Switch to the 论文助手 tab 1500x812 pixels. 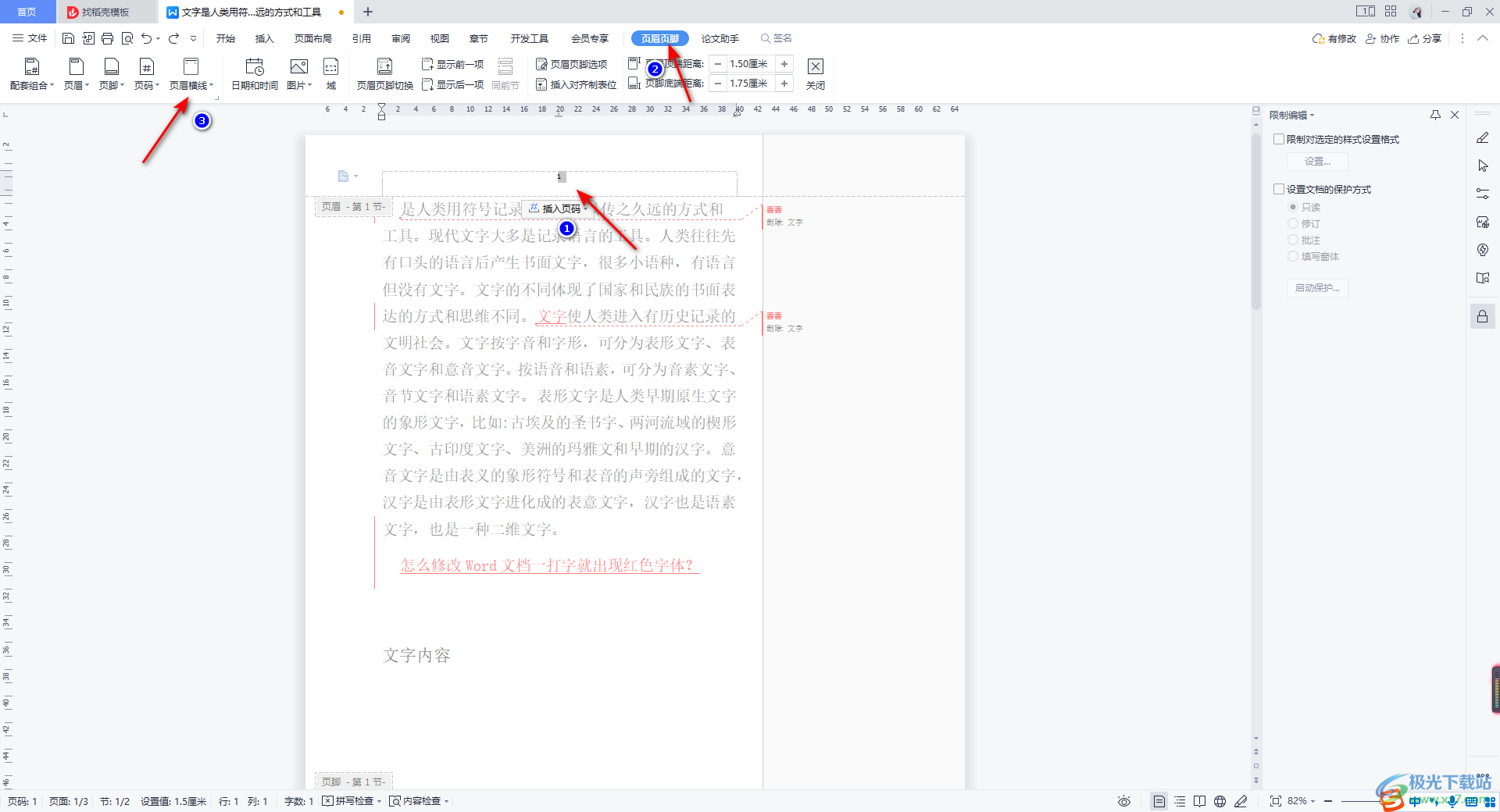point(720,38)
